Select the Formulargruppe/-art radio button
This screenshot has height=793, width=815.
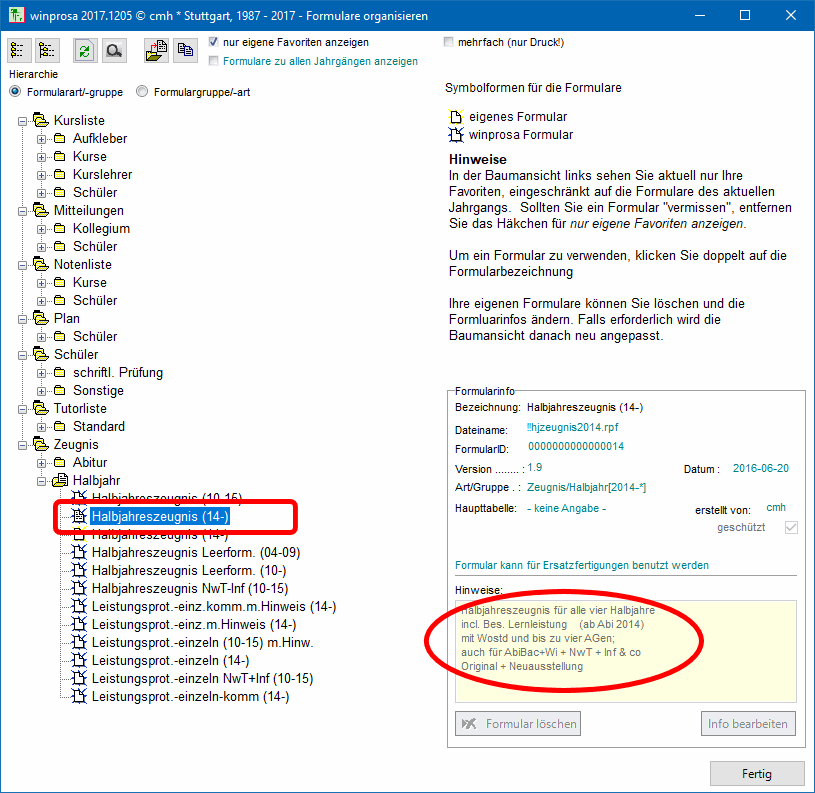(143, 92)
